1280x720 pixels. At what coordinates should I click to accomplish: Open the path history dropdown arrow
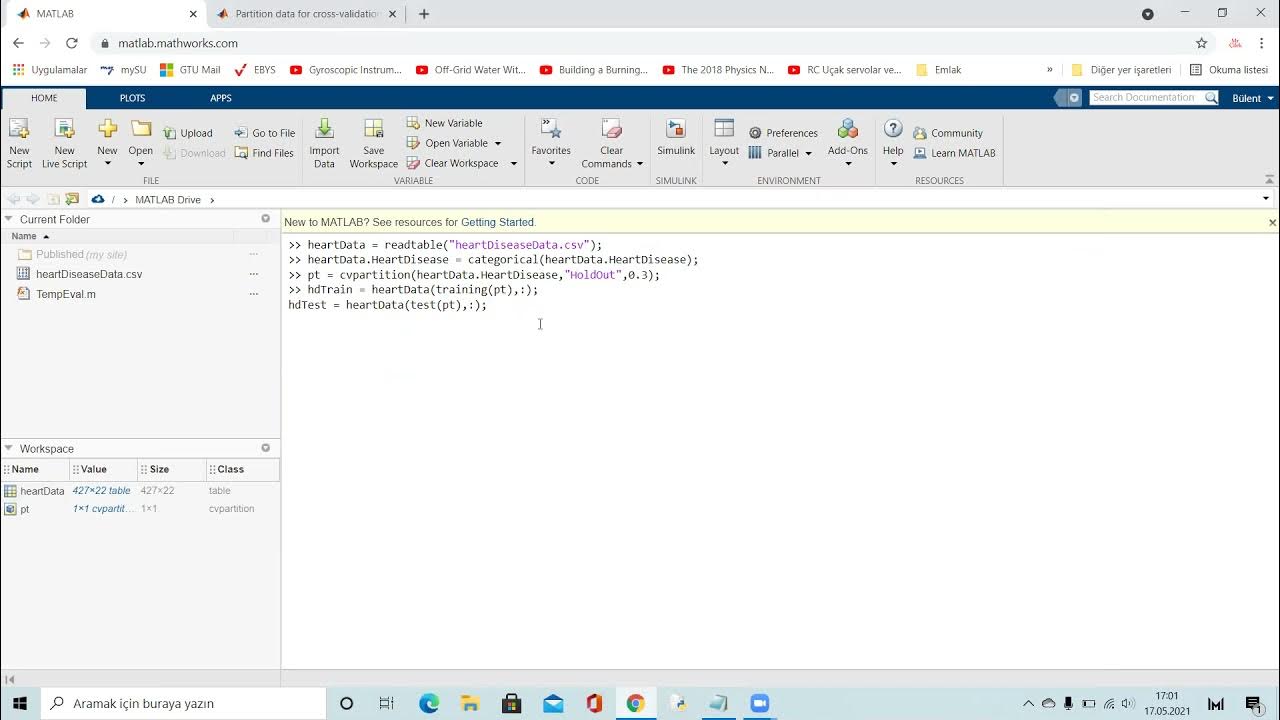coord(1266,199)
